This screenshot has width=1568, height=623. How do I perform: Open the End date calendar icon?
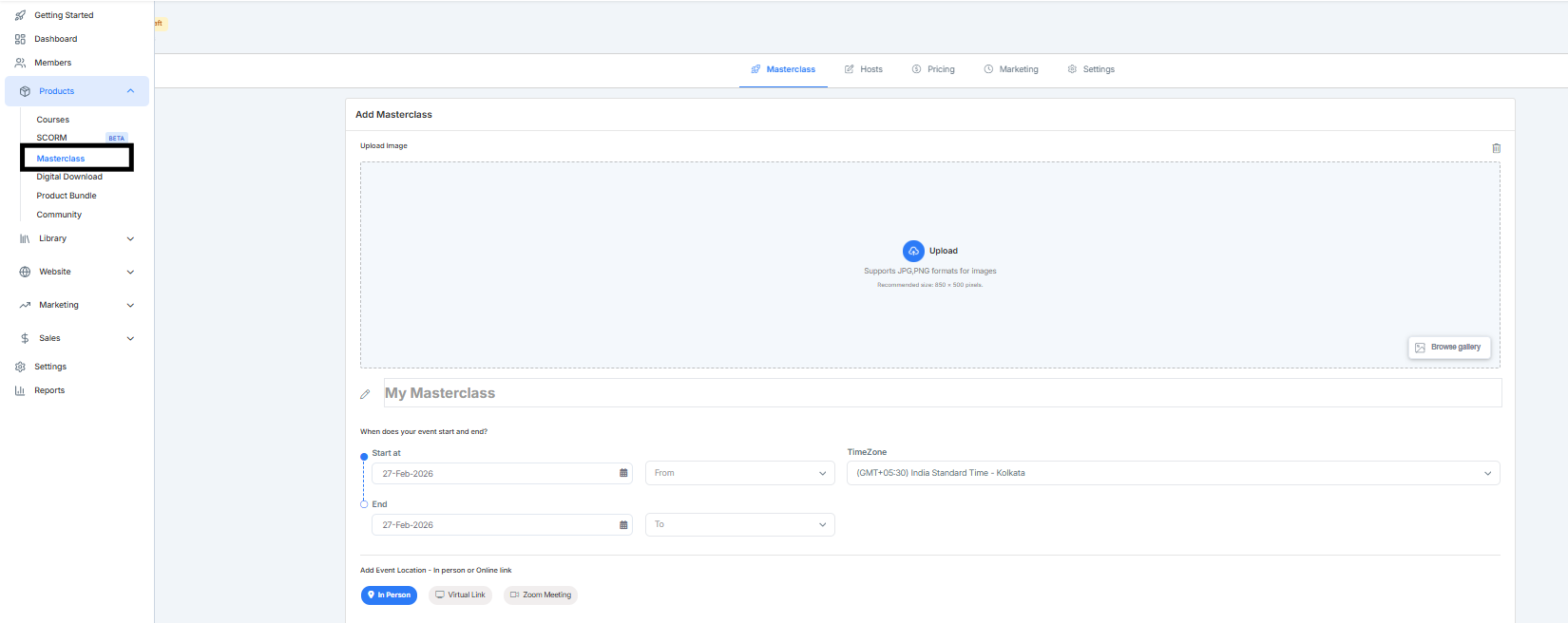pos(623,524)
